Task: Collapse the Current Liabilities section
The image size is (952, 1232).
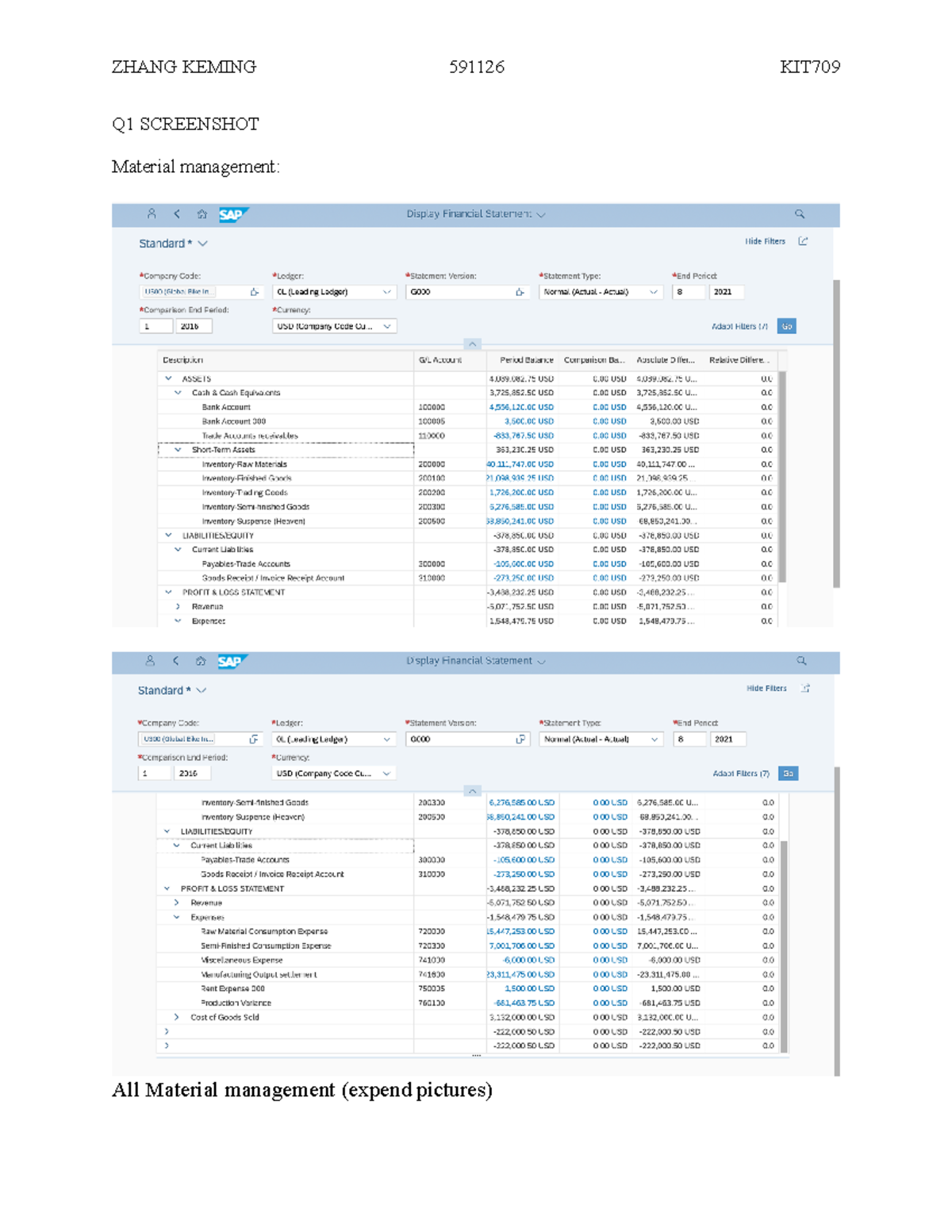Action: (x=178, y=549)
